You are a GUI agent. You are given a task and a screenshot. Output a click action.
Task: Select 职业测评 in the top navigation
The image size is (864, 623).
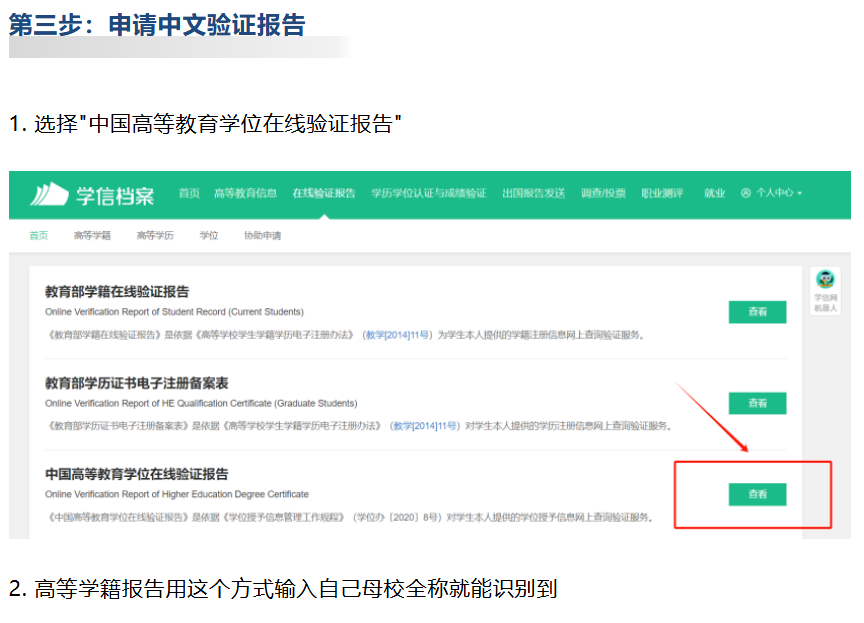[x=661, y=194]
